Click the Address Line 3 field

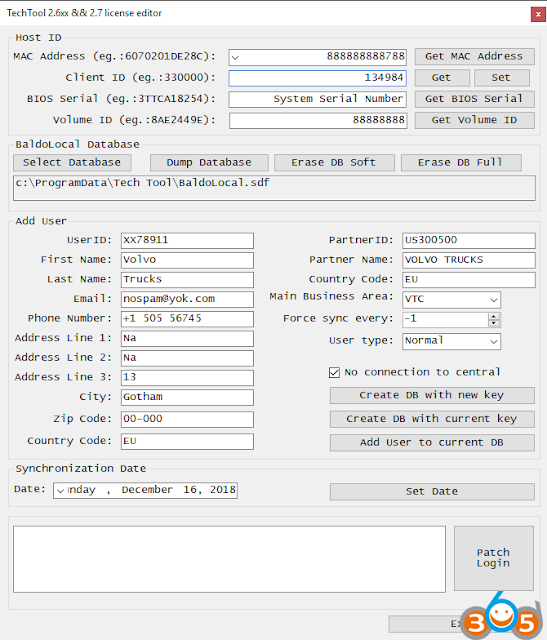pos(187,378)
